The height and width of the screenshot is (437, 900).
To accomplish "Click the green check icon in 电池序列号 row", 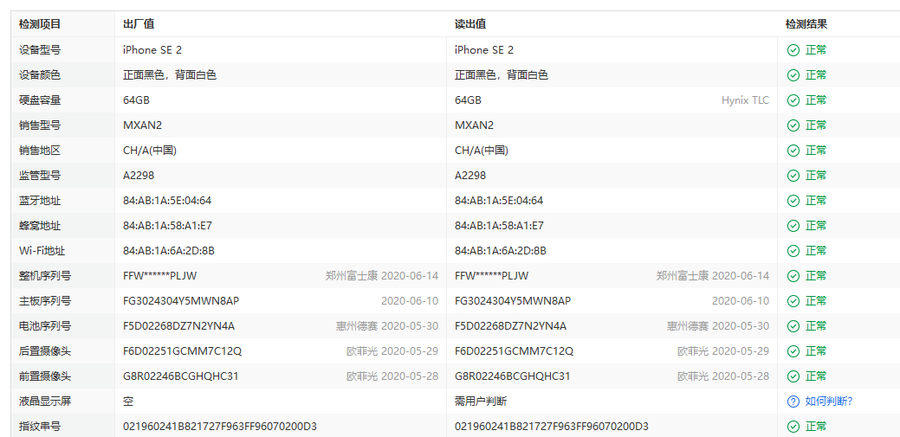I will [793, 326].
